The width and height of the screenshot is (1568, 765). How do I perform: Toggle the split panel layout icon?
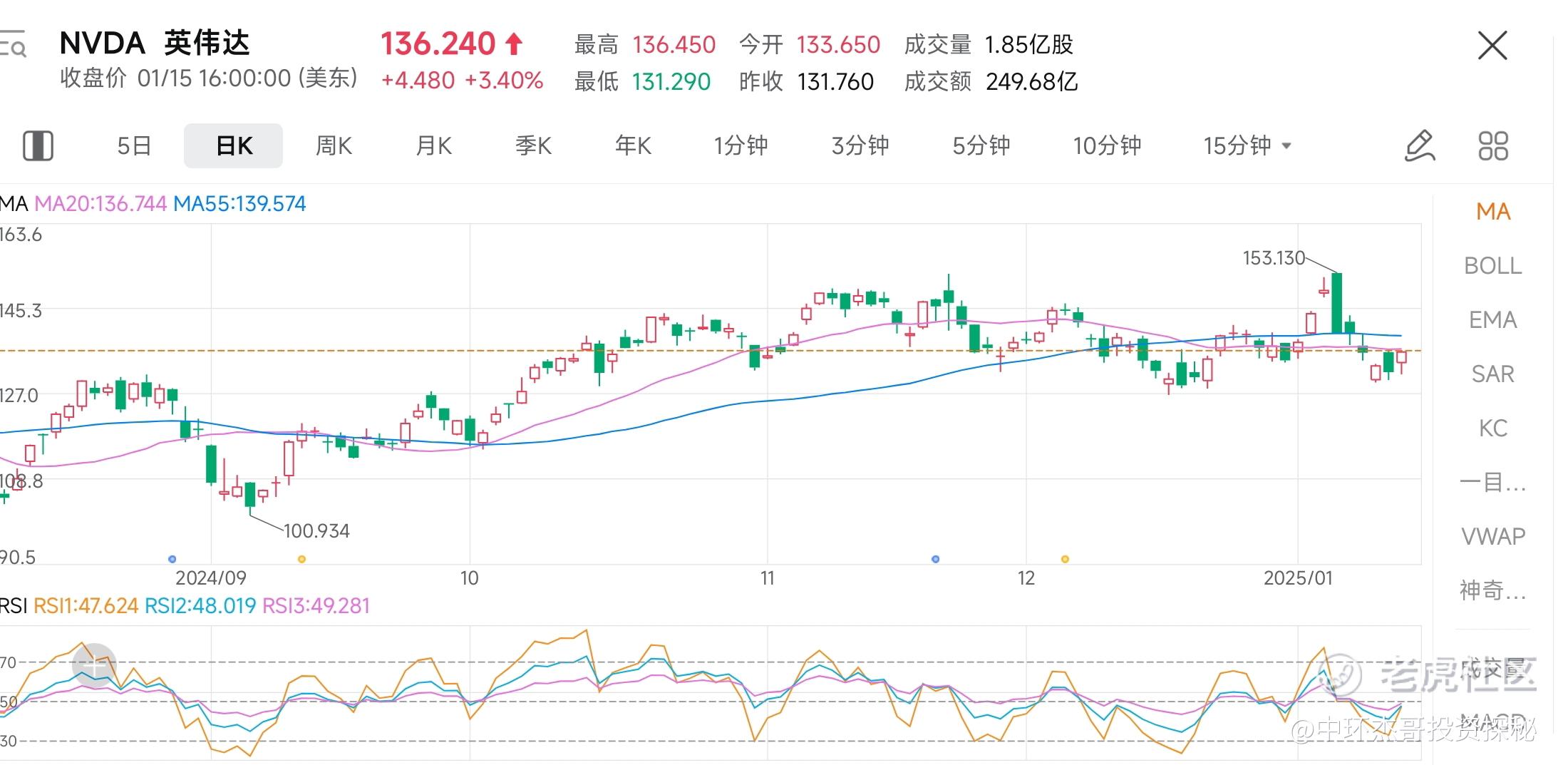pos(38,145)
